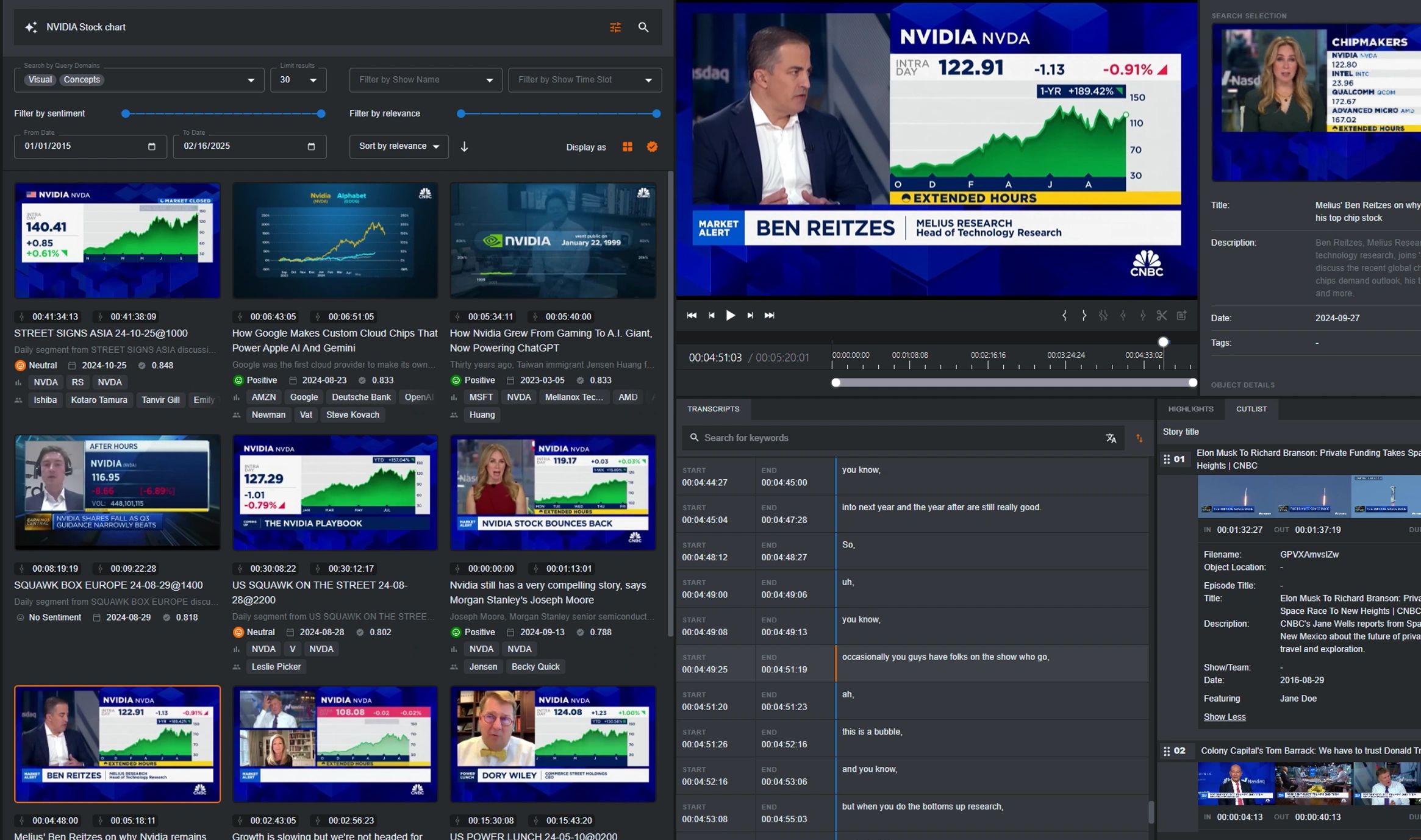The width and height of the screenshot is (1421, 840).
Task: Click the play button in the video player
Action: (730, 315)
